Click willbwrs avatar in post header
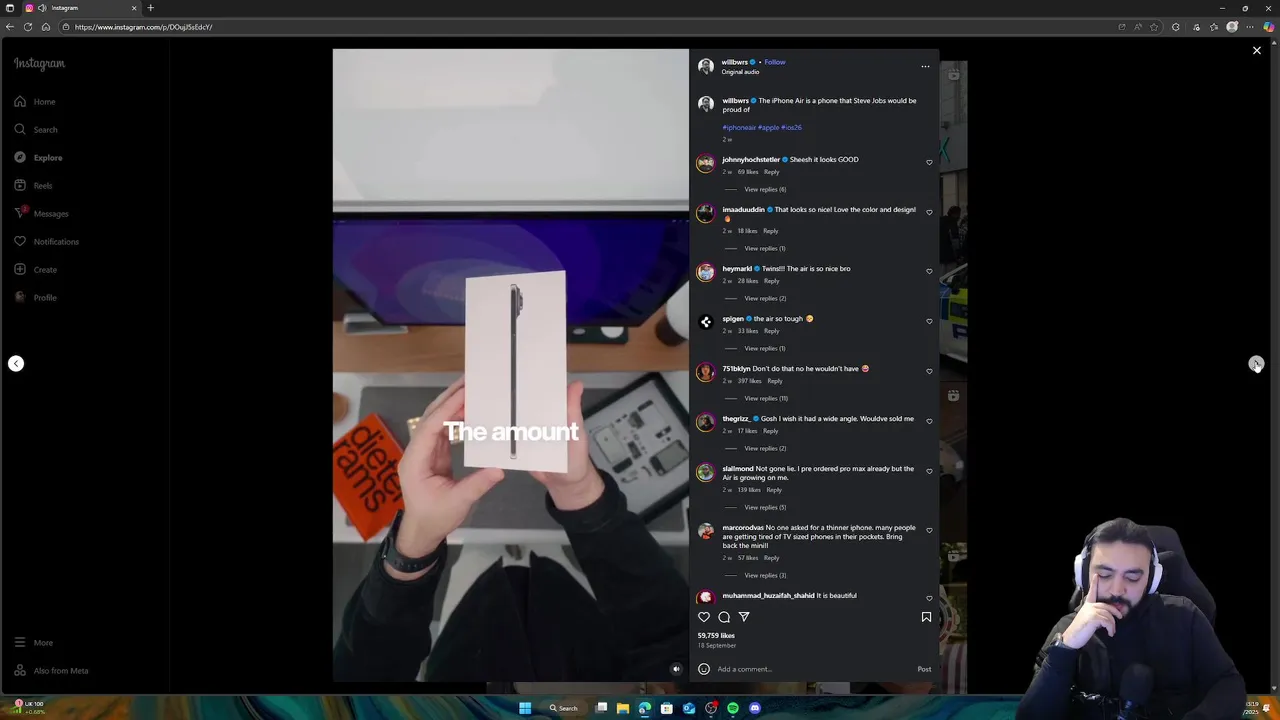The width and height of the screenshot is (1280, 720). (x=706, y=67)
